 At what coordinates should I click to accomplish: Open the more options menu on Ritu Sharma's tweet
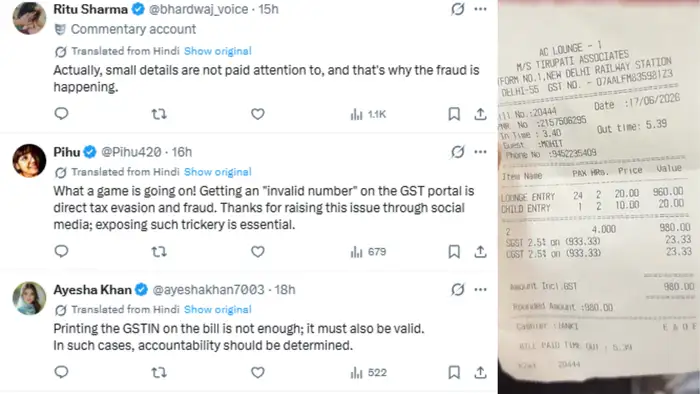click(480, 9)
